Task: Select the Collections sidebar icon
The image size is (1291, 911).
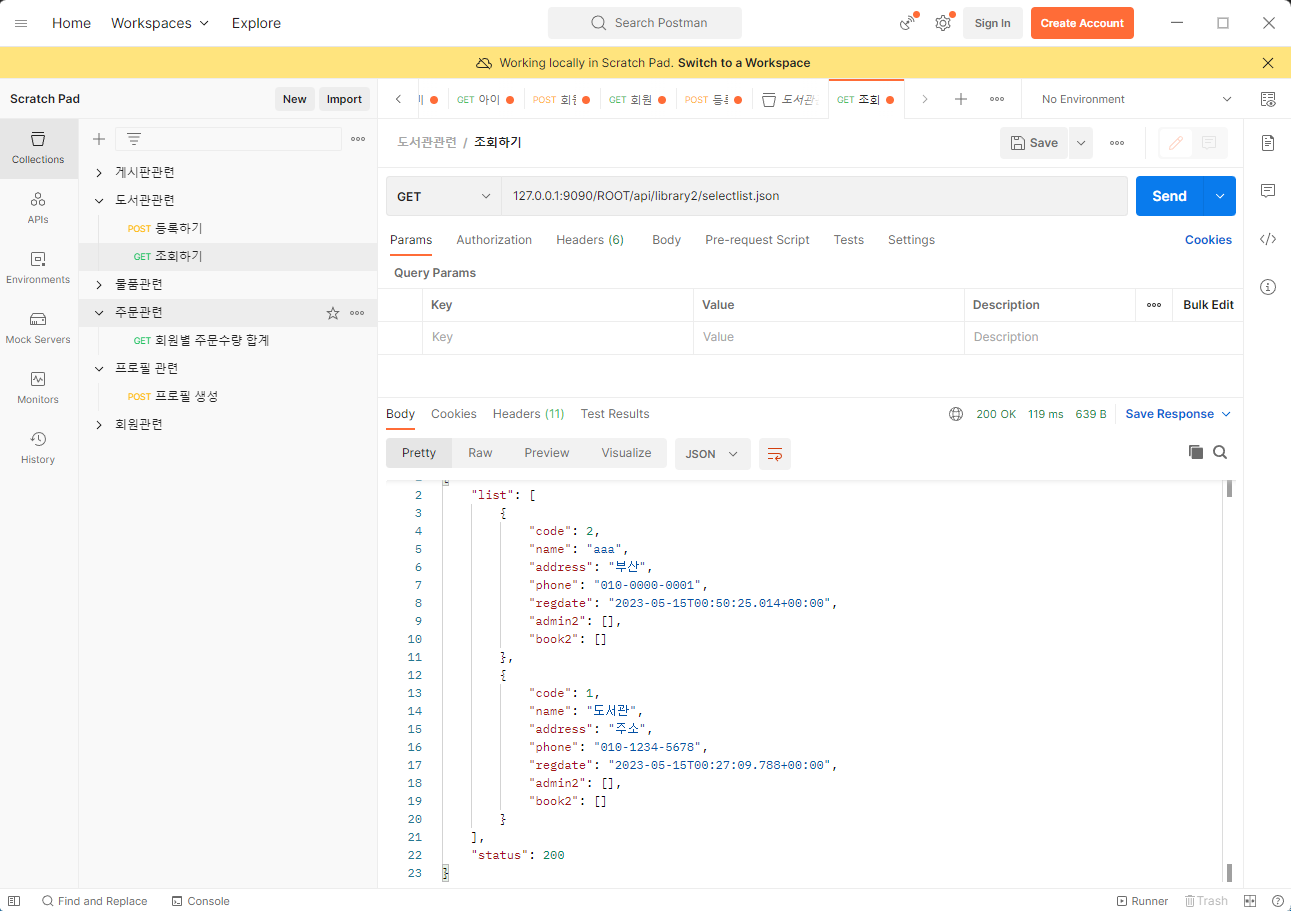Action: [x=38, y=148]
